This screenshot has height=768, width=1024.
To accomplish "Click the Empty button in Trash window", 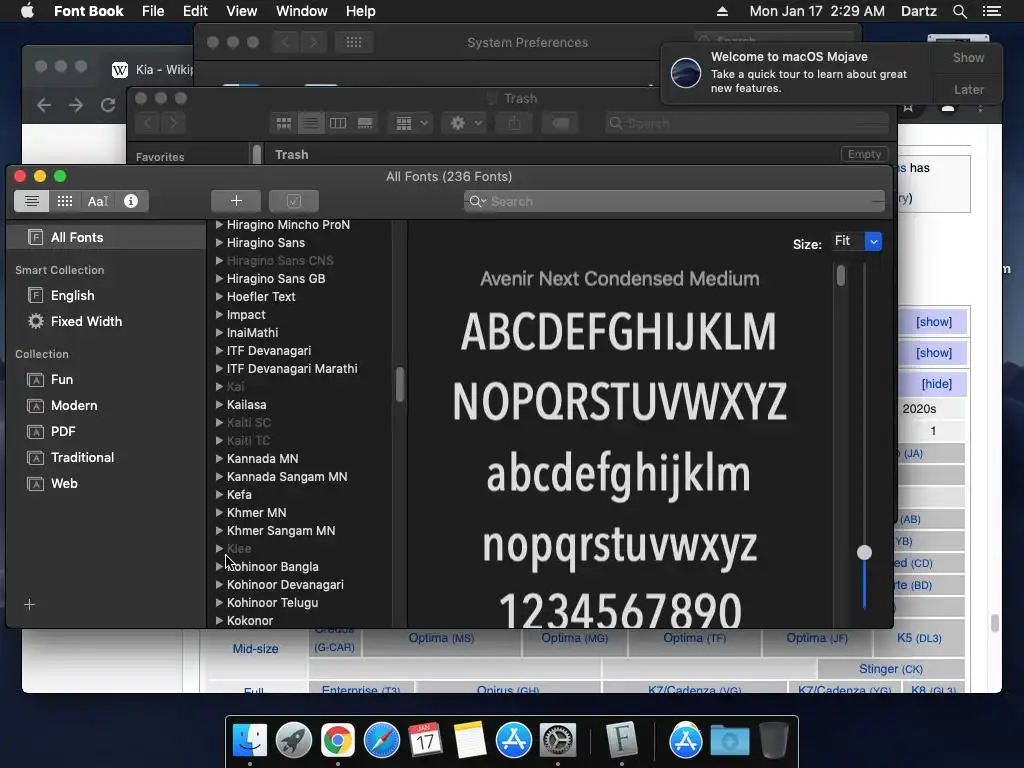I will pos(864,154).
